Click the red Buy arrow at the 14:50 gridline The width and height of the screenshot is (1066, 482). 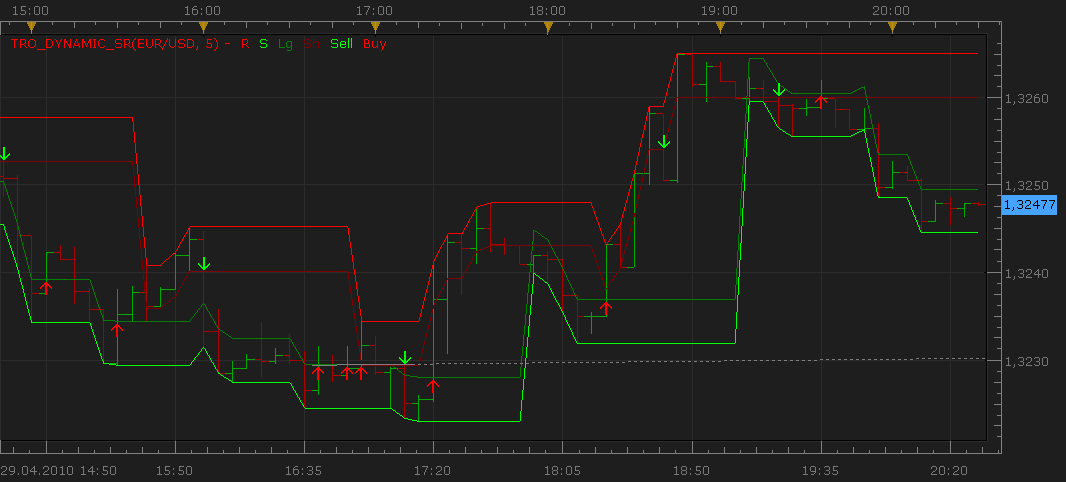tap(46, 288)
